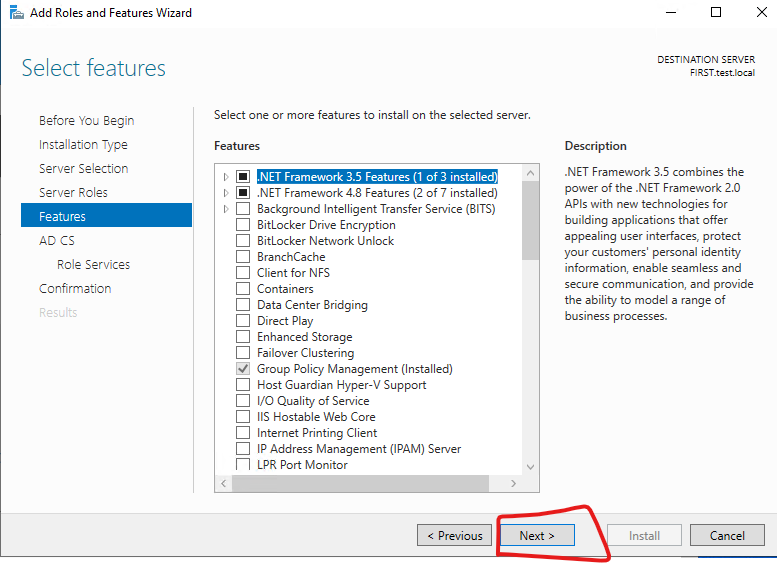777x563 pixels.
Task: Go to Server Roles step
Action: [x=73, y=192]
